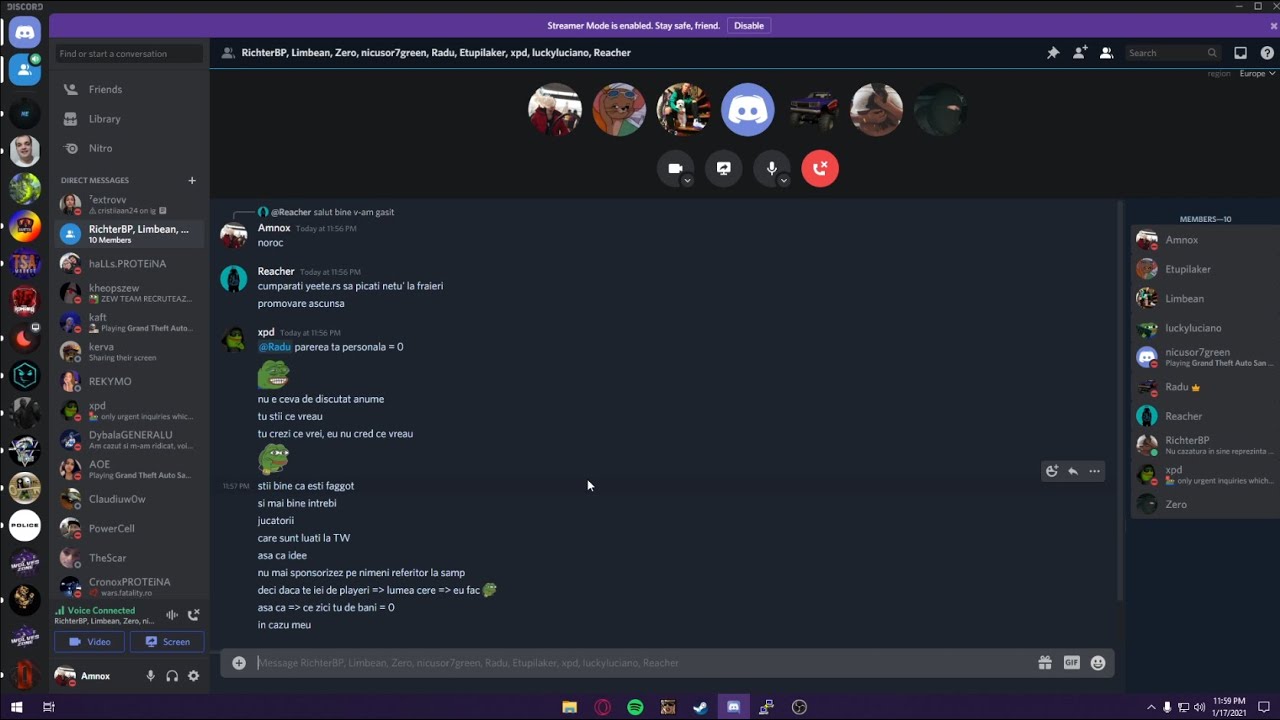1280x720 pixels.
Task: Disconnect from voice in voice panel
Action: coord(194,615)
